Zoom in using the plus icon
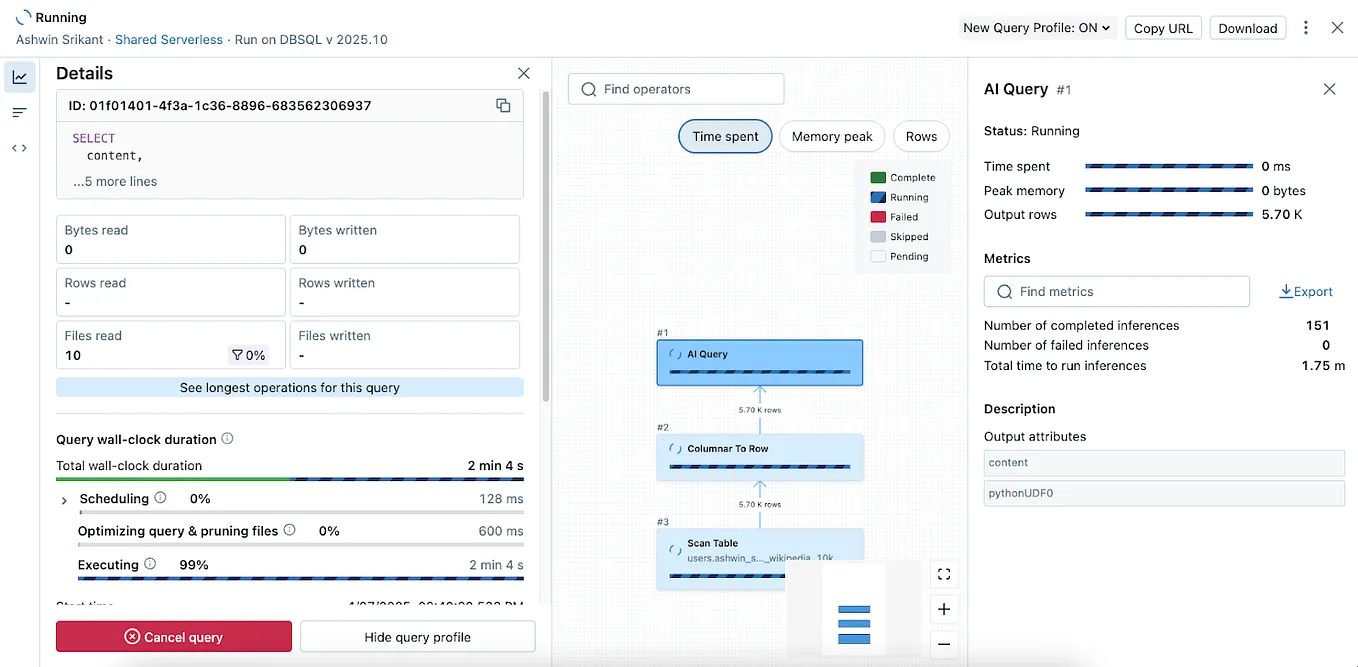The height and width of the screenshot is (667, 1358). (943, 609)
